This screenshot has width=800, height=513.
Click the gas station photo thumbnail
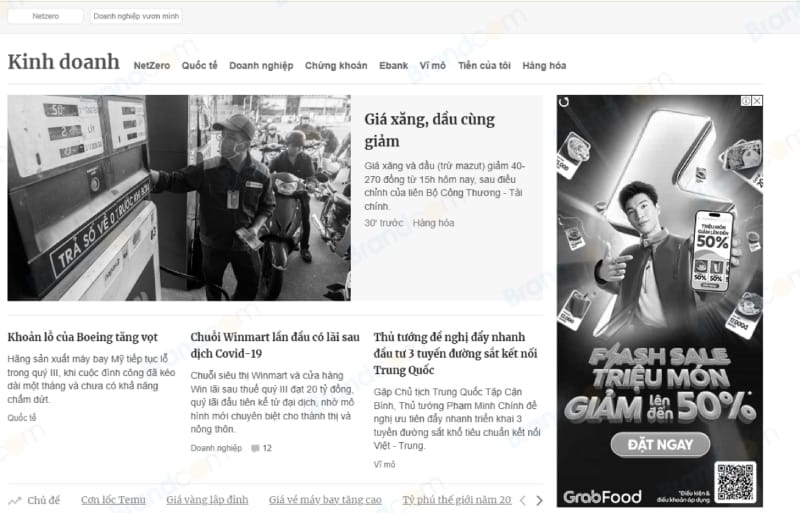pyautogui.click(x=179, y=198)
